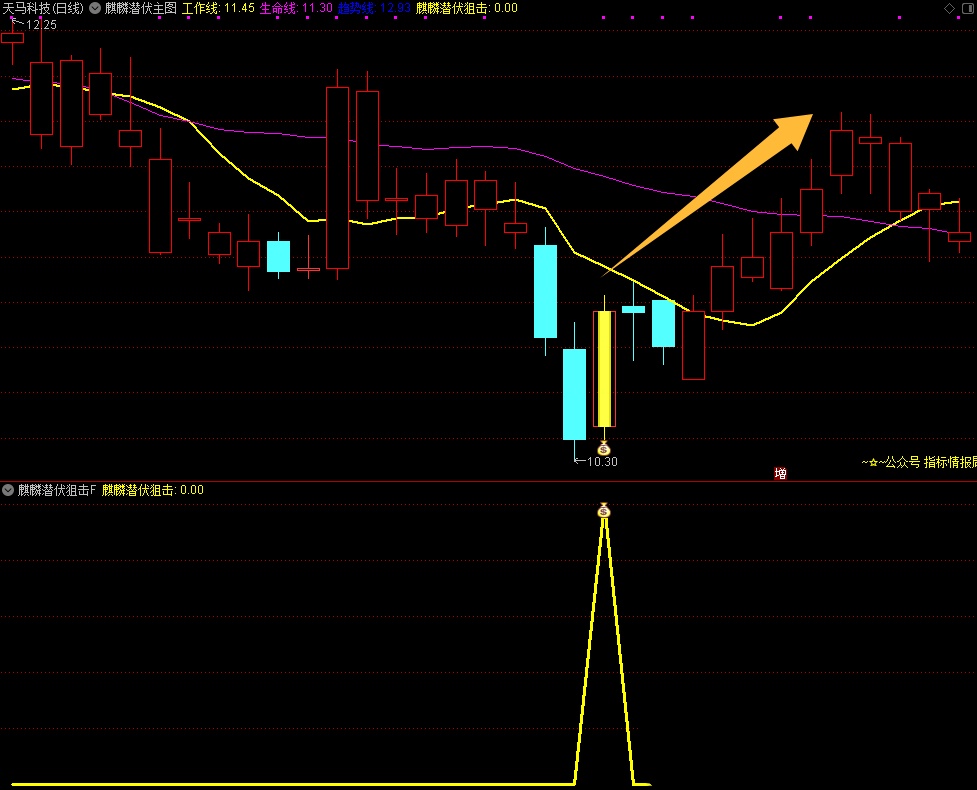Toggle the side panel icon at top right
977x790 pixels.
click(x=968, y=8)
